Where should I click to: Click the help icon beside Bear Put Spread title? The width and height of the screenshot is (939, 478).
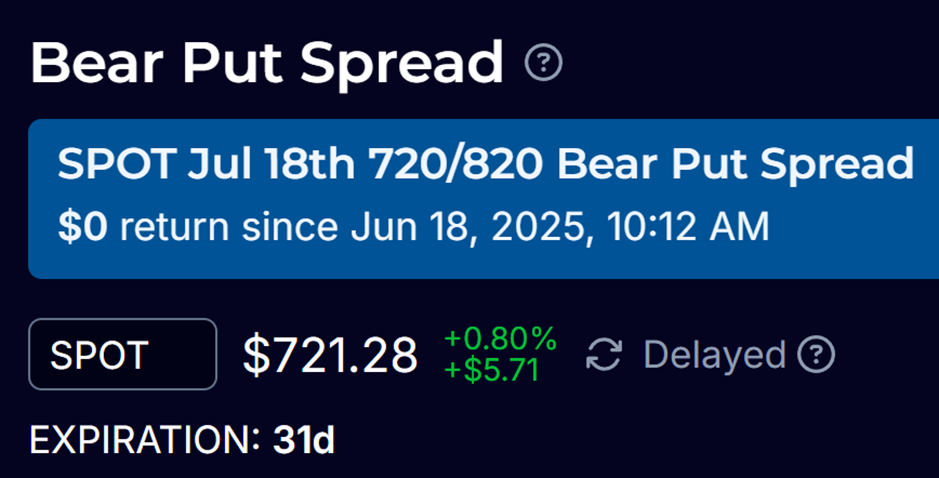point(543,64)
